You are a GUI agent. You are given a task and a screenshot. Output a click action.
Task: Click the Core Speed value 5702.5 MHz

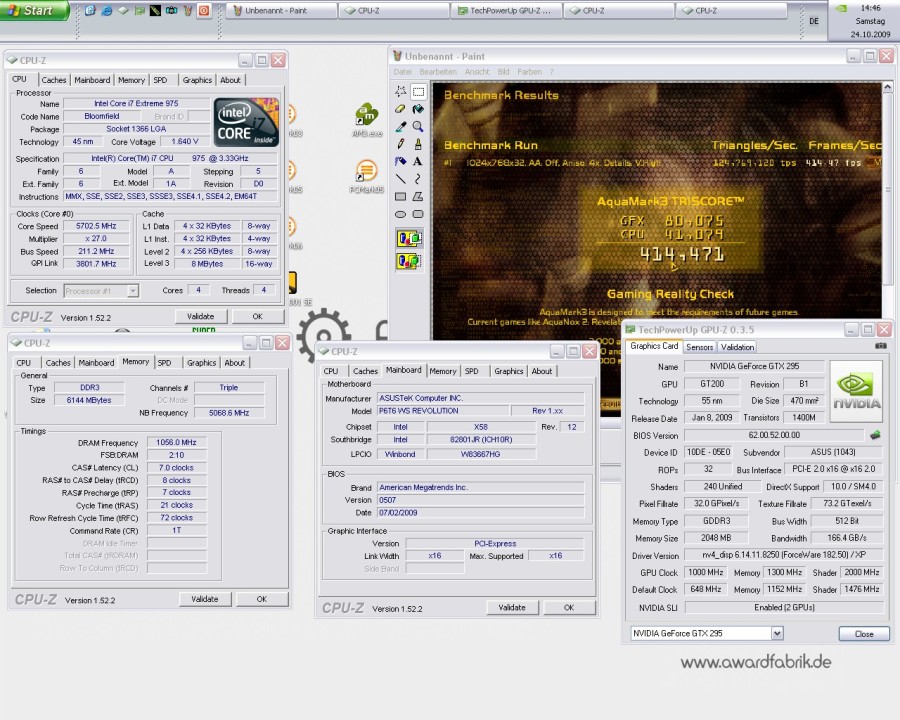tap(96, 226)
